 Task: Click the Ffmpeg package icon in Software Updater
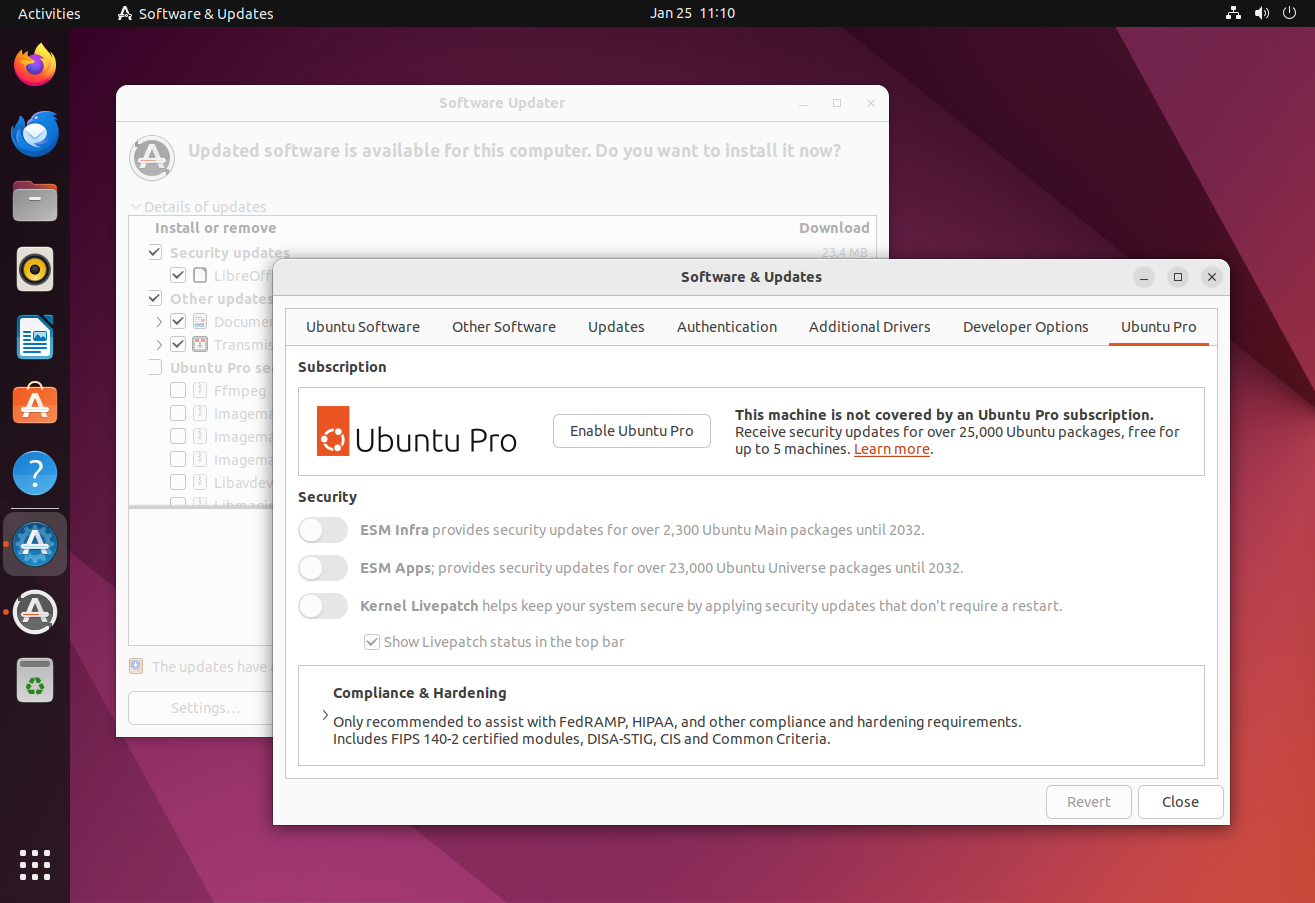200,390
